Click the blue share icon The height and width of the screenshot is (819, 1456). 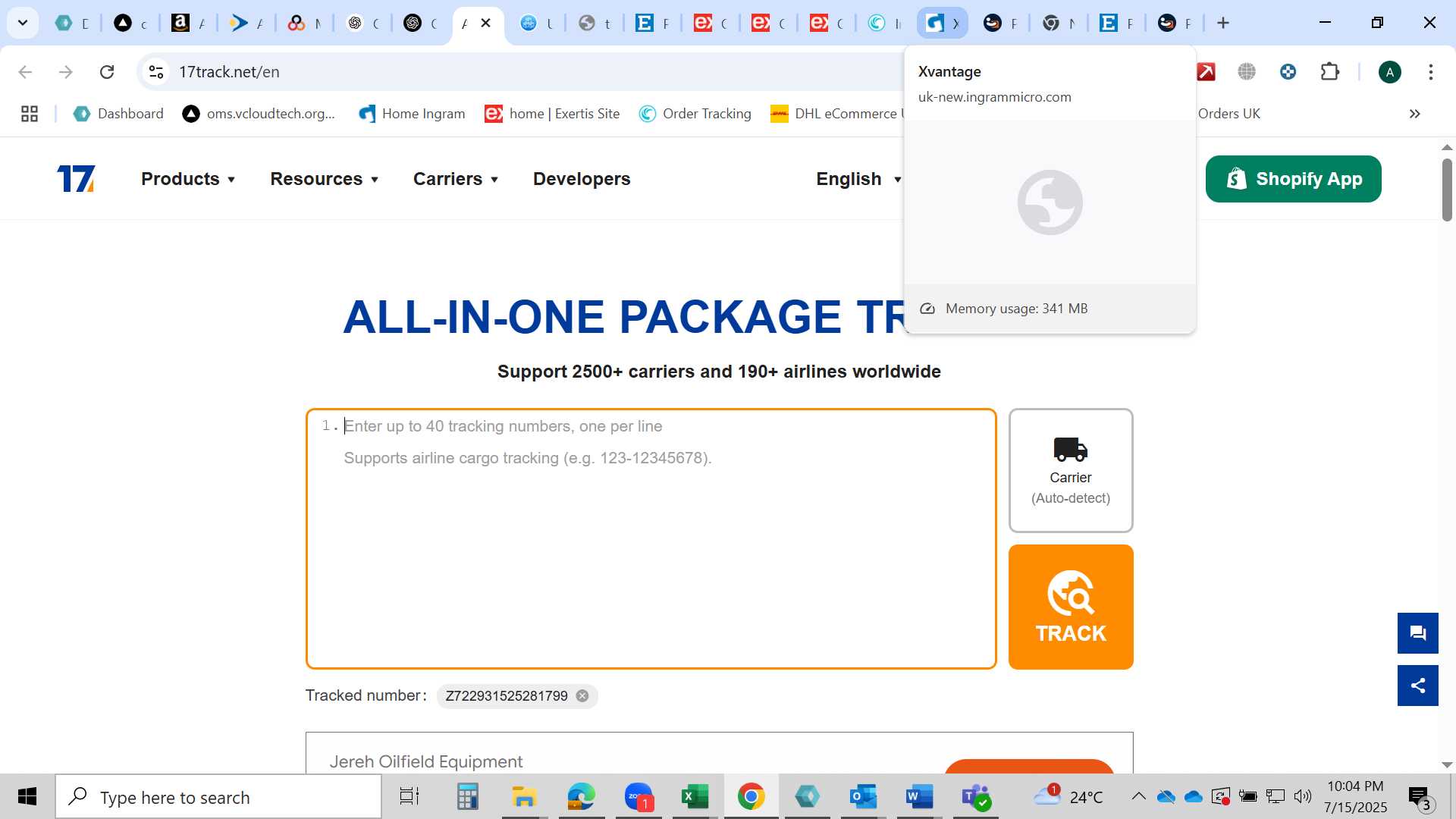[1418, 686]
